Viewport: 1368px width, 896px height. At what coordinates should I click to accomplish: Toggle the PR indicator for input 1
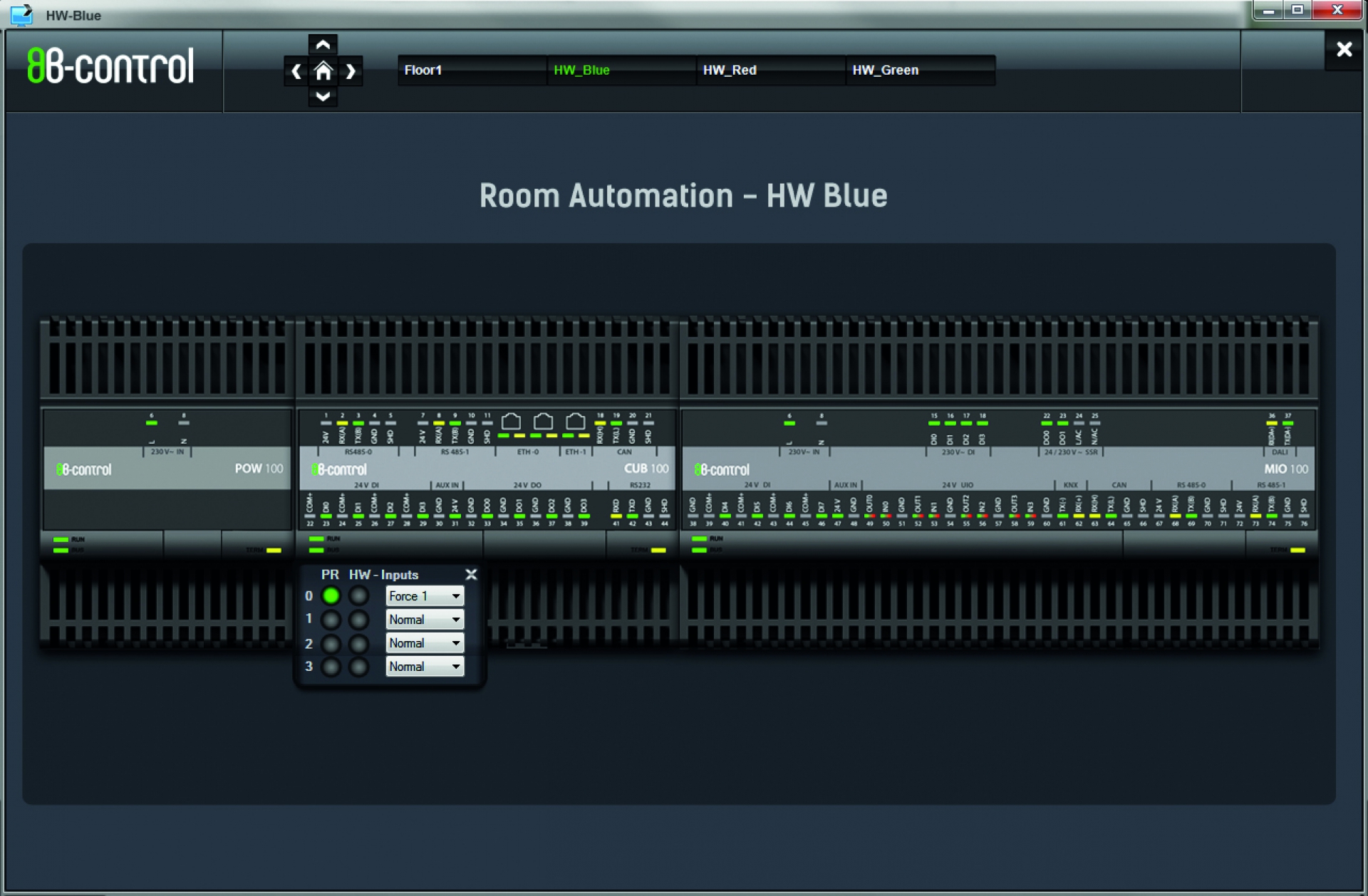tap(331, 619)
